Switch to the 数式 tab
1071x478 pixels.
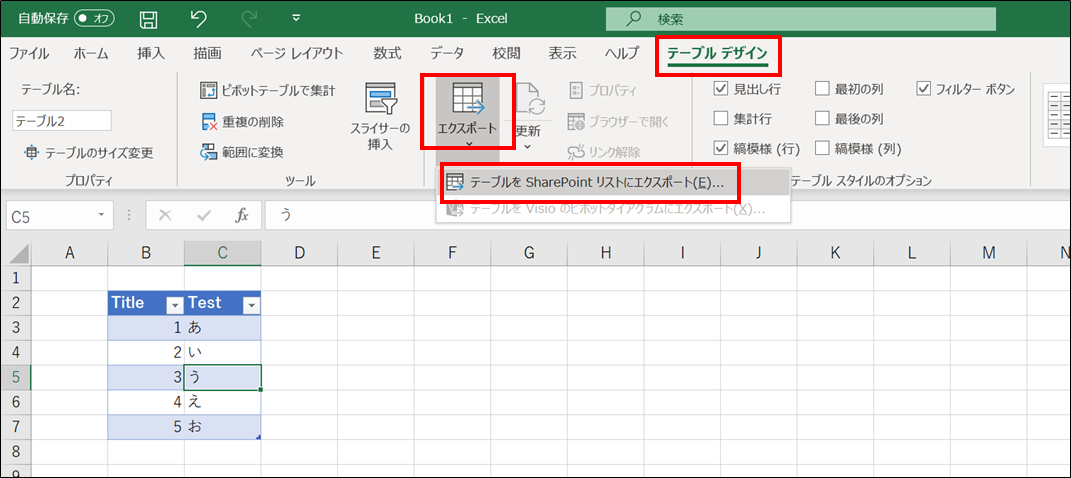pos(387,53)
